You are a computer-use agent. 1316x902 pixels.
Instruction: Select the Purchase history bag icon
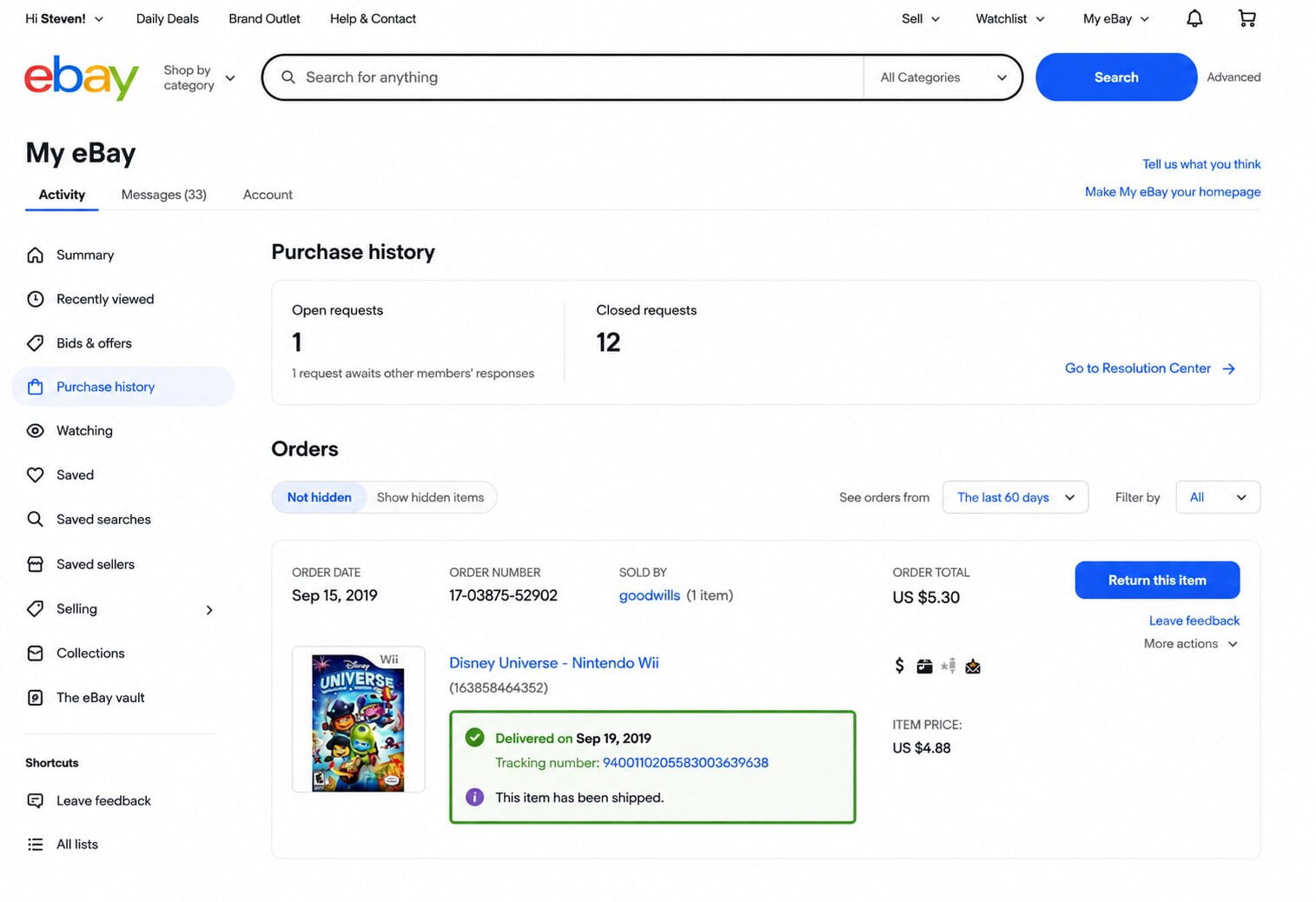[35, 387]
